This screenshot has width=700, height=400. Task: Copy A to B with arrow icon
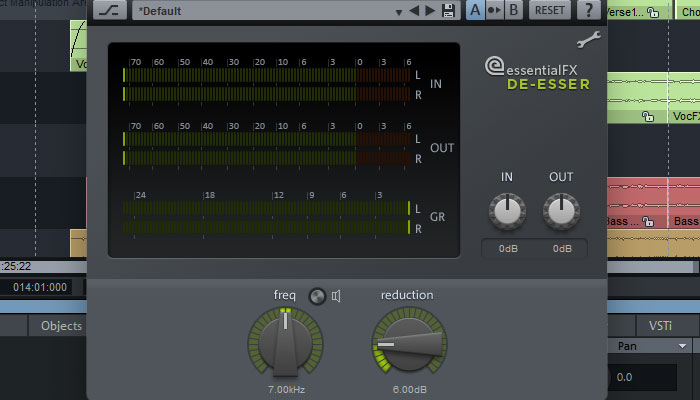pos(494,10)
